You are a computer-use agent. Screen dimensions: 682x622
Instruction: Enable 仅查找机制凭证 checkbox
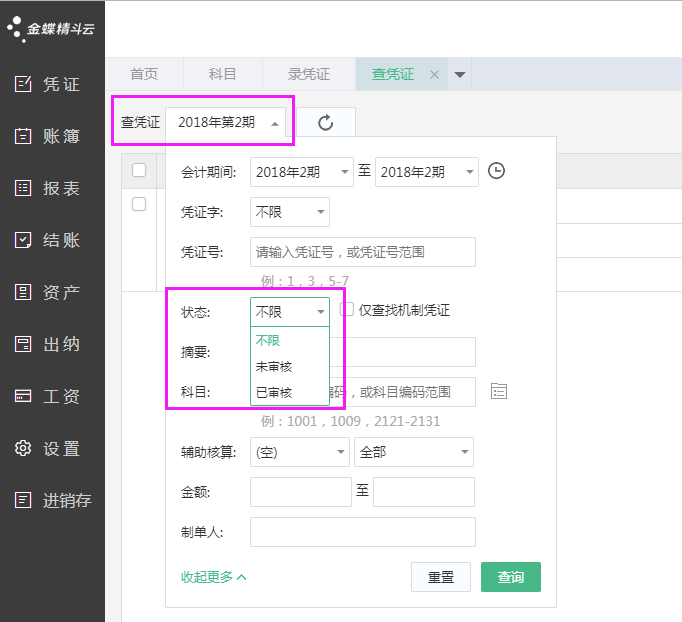point(347,310)
